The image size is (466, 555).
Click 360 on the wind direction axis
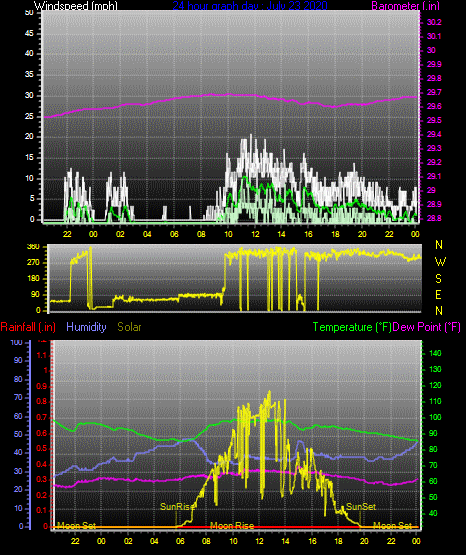[x=33, y=247]
